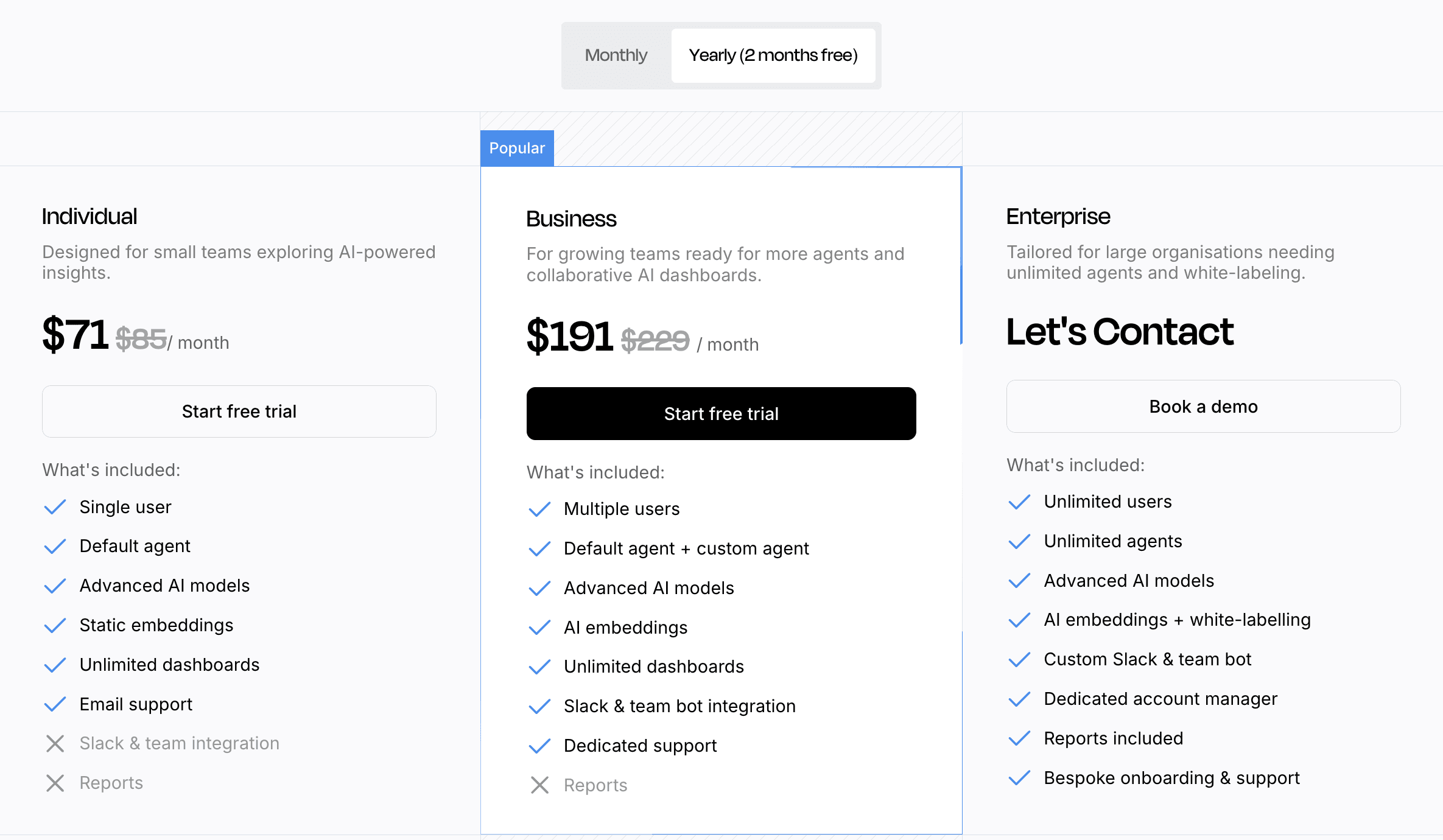This screenshot has height=840, width=1443.
Task: Click Start free trial for Business plan
Action: [x=721, y=413]
